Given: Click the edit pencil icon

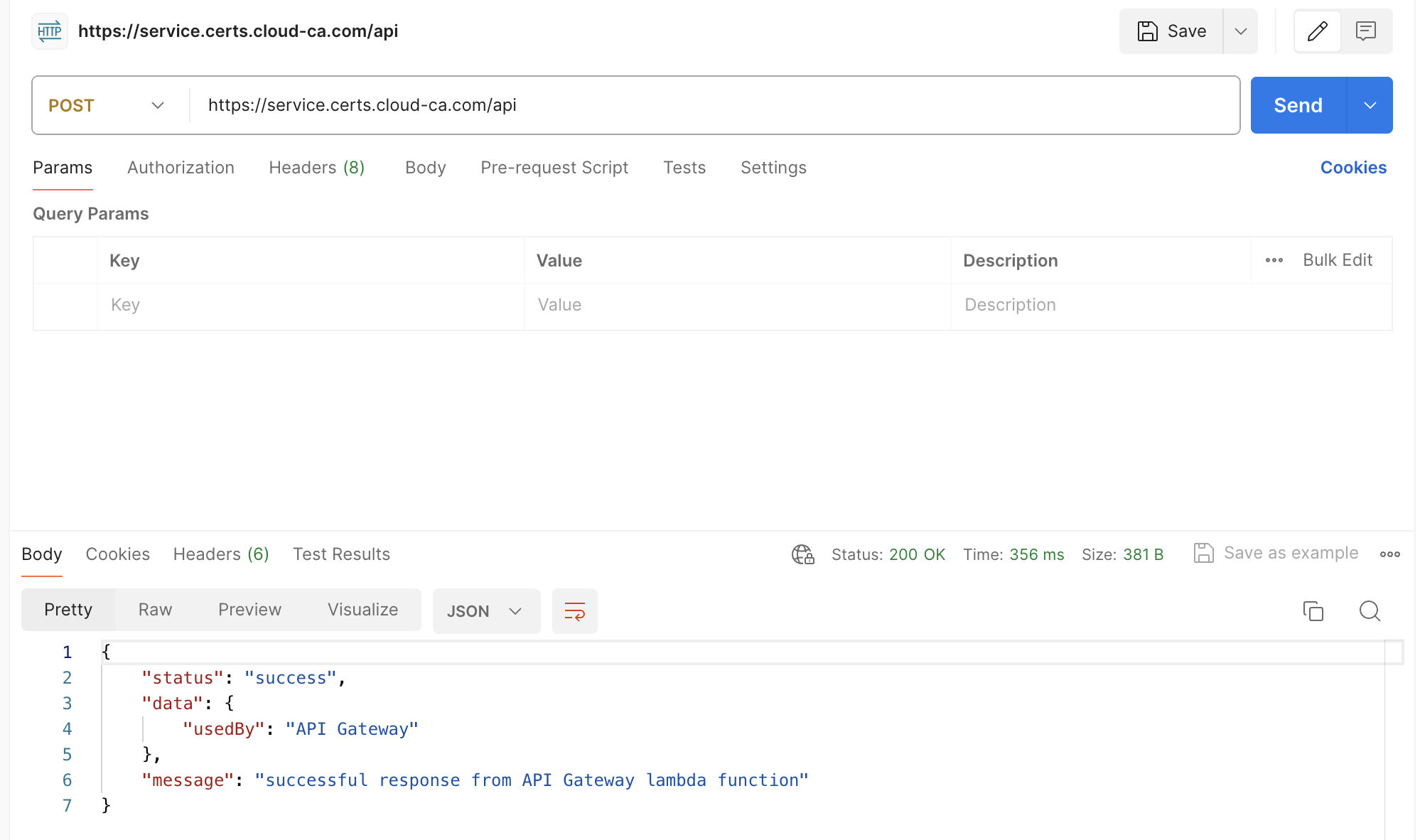Looking at the screenshot, I should (1318, 31).
